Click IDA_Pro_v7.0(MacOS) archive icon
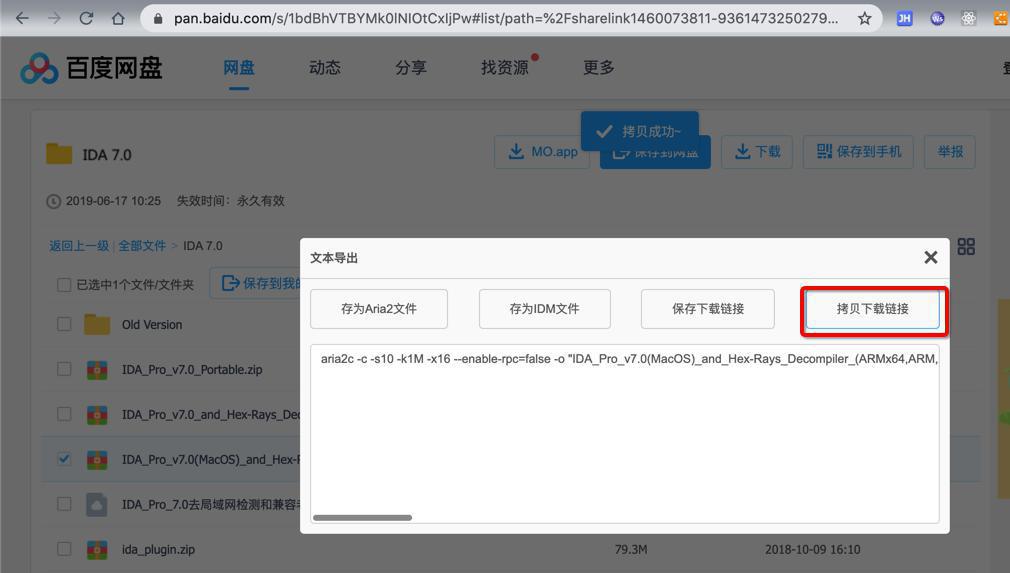This screenshot has width=1010, height=573. coord(97,459)
